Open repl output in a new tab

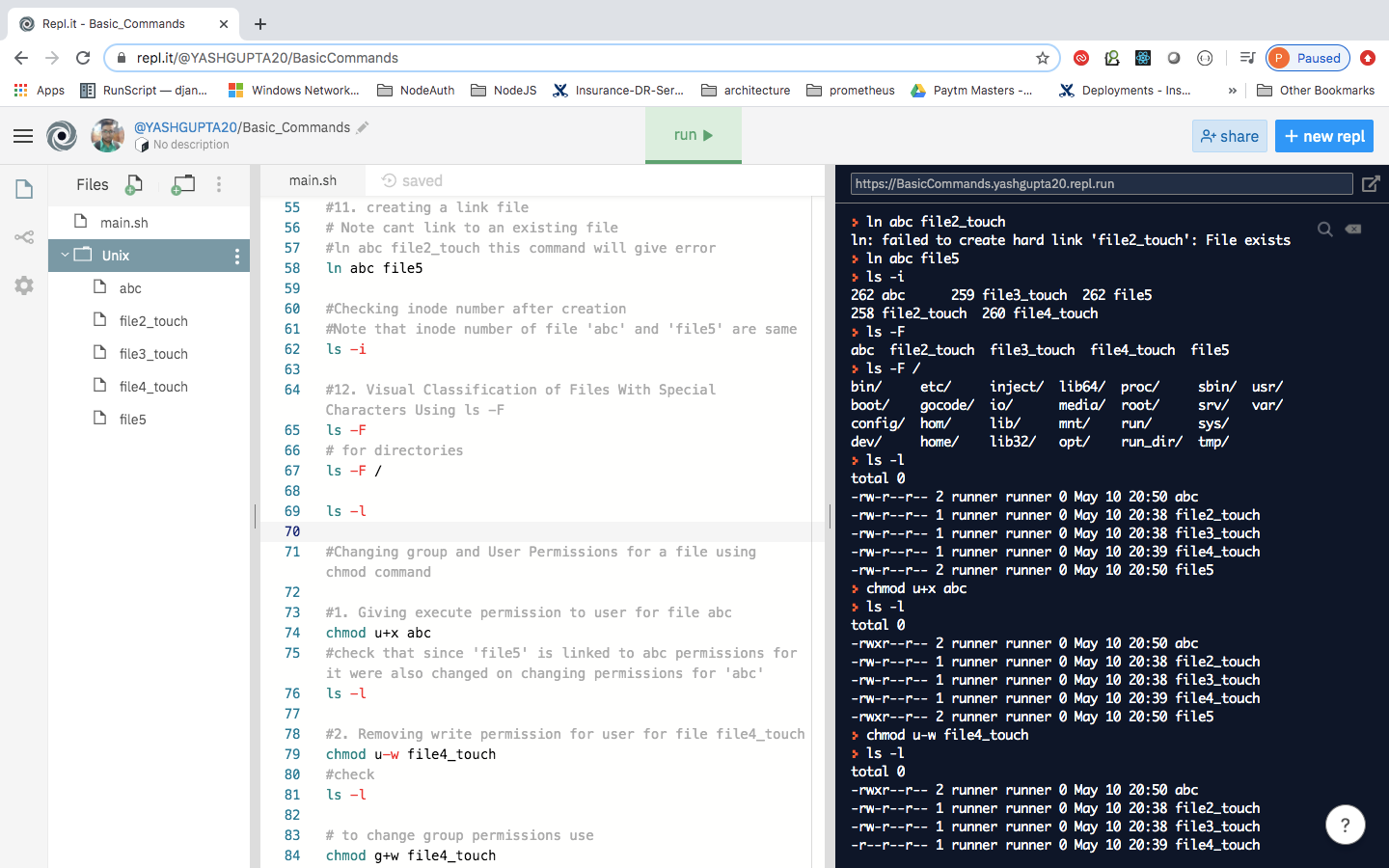(1371, 182)
